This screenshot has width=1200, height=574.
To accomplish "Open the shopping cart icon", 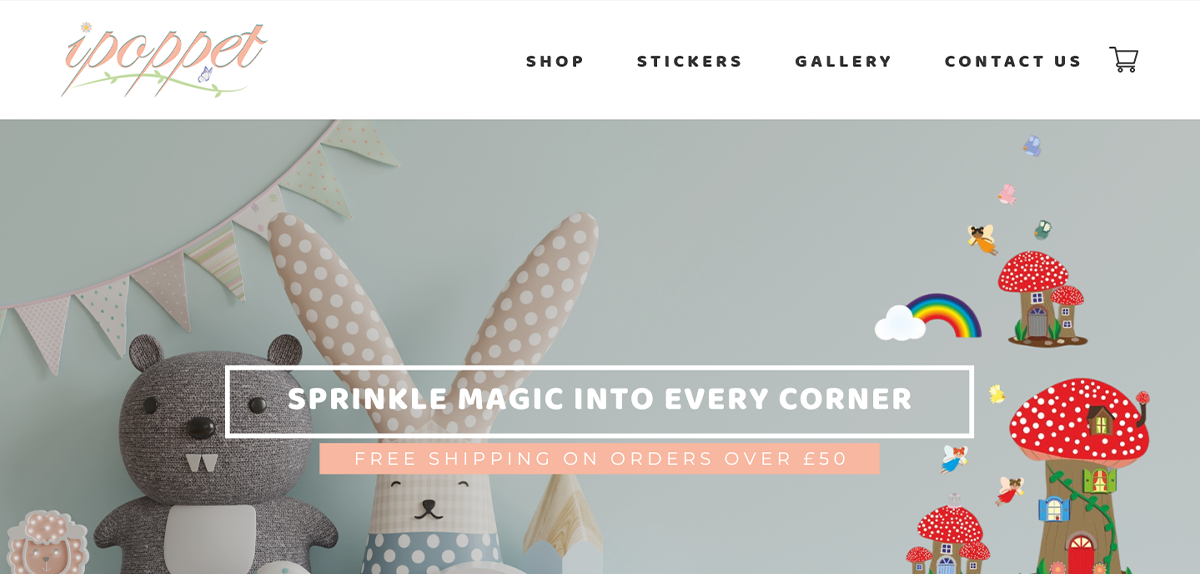I will click(1124, 60).
